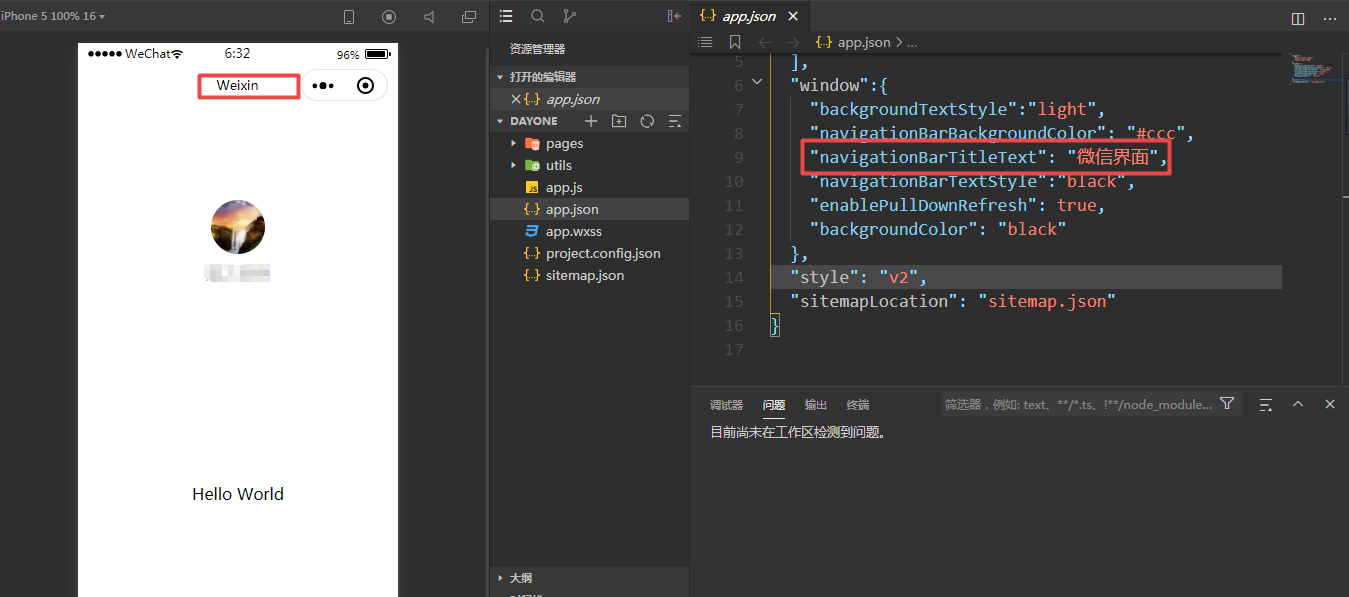
Task: Open the explorer list icon
Action: (x=506, y=16)
